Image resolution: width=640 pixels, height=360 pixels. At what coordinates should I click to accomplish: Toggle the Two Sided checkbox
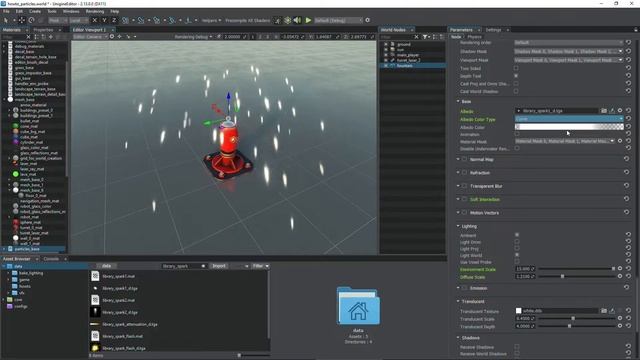[x=516, y=68]
